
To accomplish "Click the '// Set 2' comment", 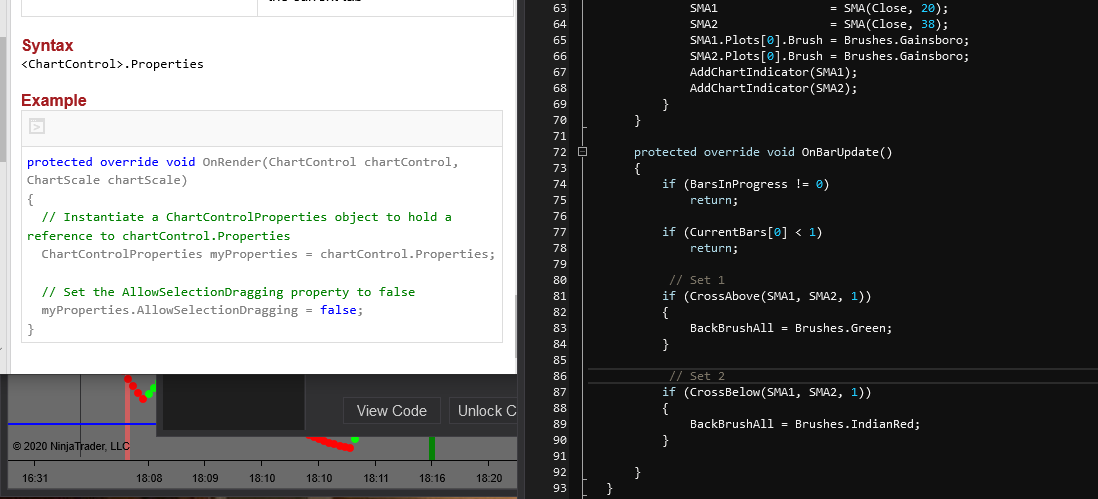I will tap(697, 376).
